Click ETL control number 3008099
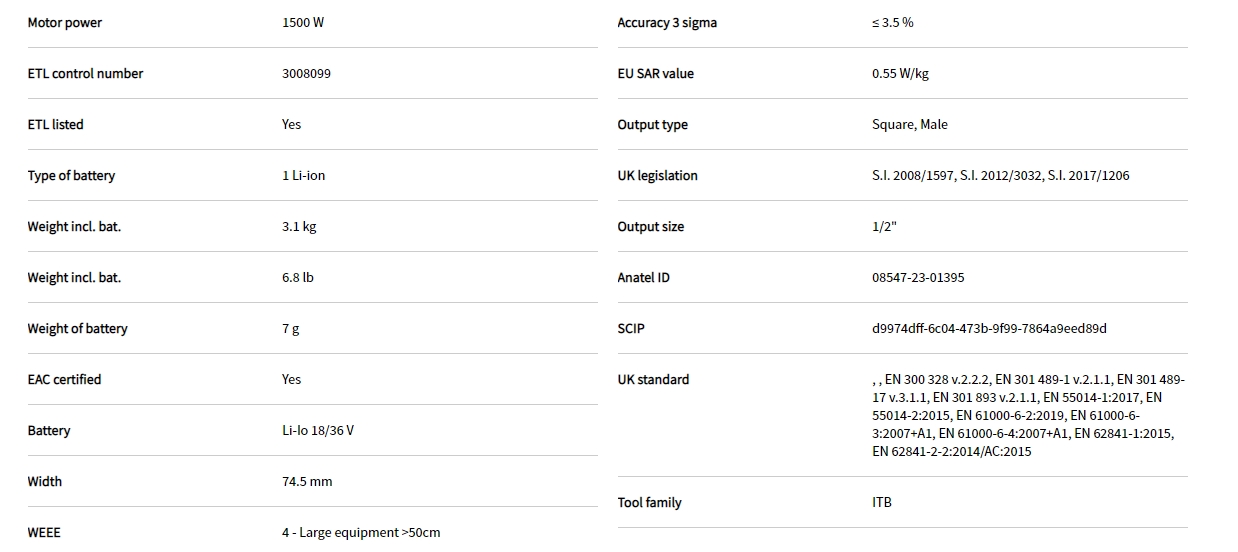The image size is (1238, 552). [x=306, y=74]
